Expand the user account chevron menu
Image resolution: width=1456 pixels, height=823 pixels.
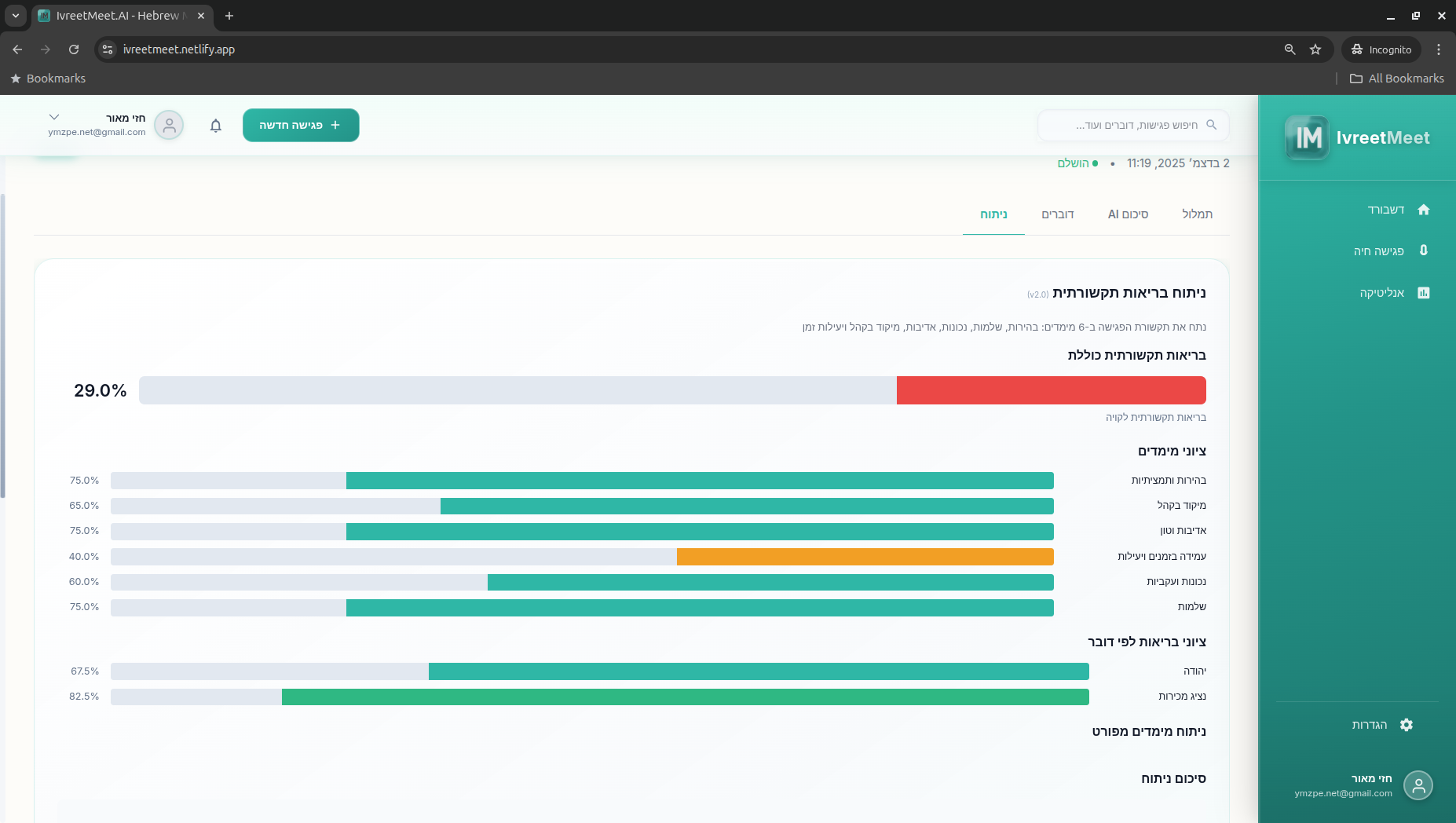click(54, 118)
